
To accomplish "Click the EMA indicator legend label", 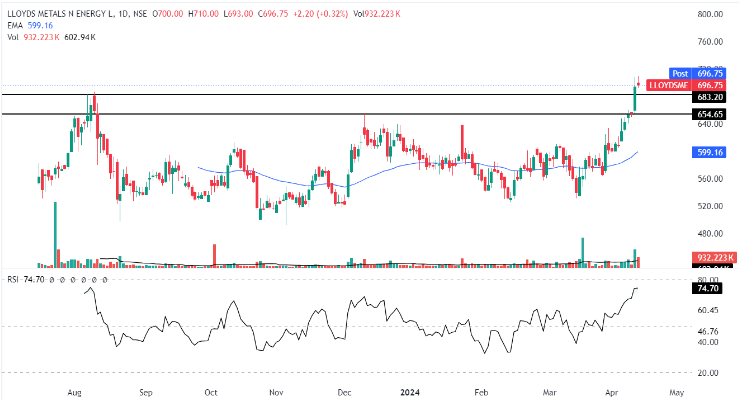I will pyautogui.click(x=13, y=23).
